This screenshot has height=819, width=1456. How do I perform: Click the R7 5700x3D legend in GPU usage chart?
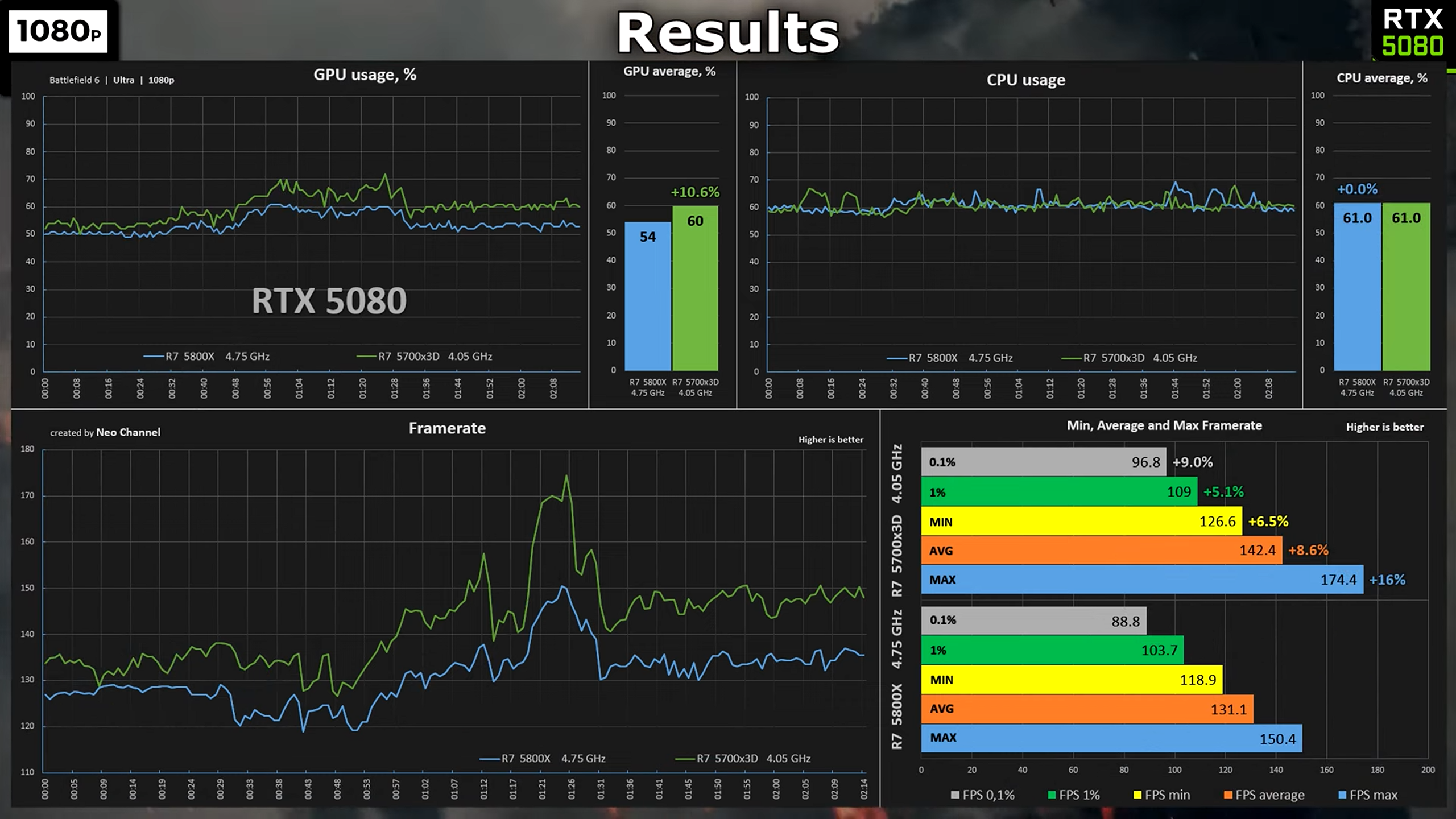pos(424,357)
